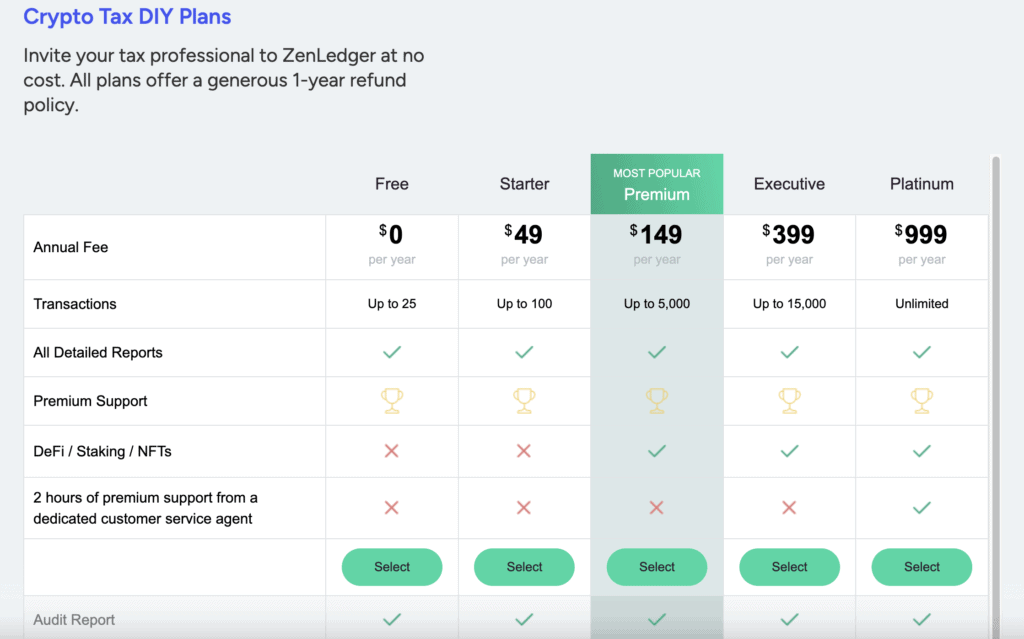
Task: Click the Free plan Audit Report checkmark
Action: (x=391, y=619)
